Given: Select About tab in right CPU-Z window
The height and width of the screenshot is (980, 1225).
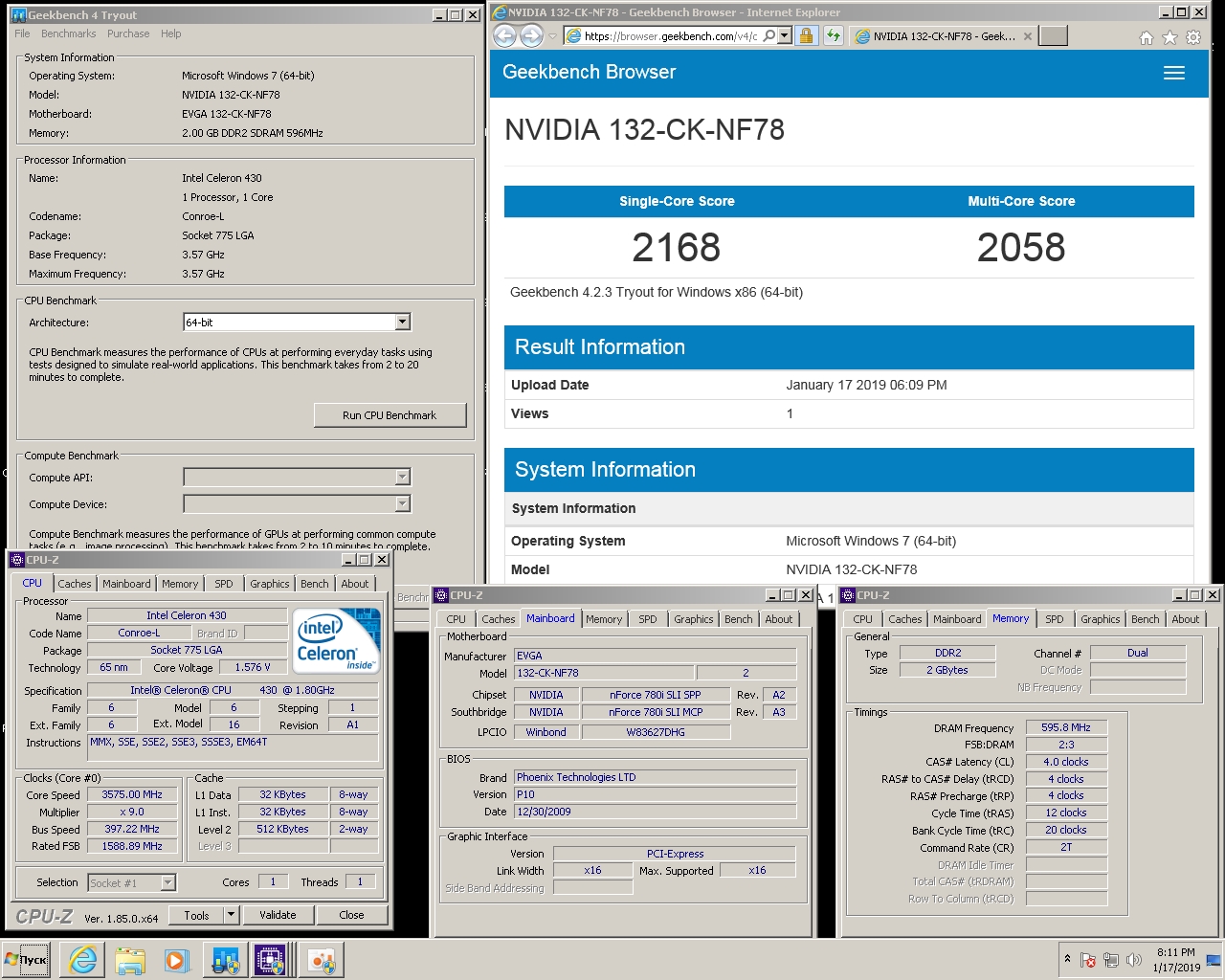Looking at the screenshot, I should point(1186,619).
